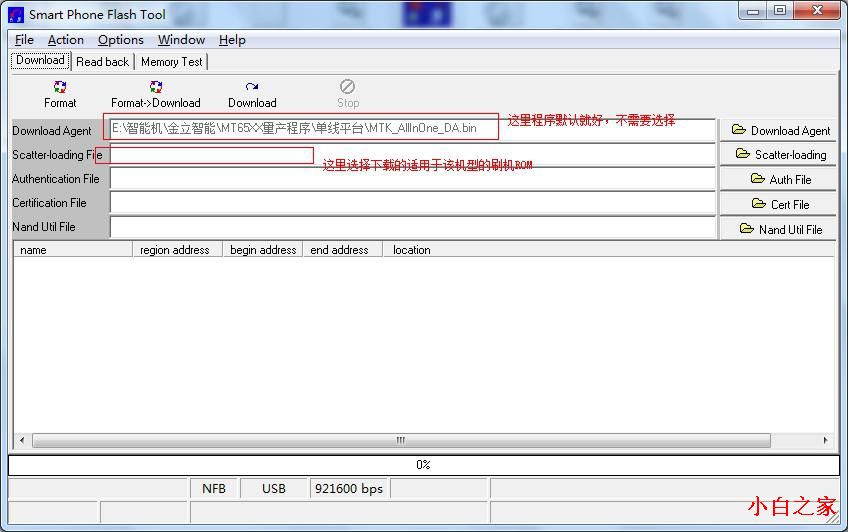Browse for a Scatter-loading file
Image resolution: width=848 pixels, height=532 pixels.
tap(778, 155)
